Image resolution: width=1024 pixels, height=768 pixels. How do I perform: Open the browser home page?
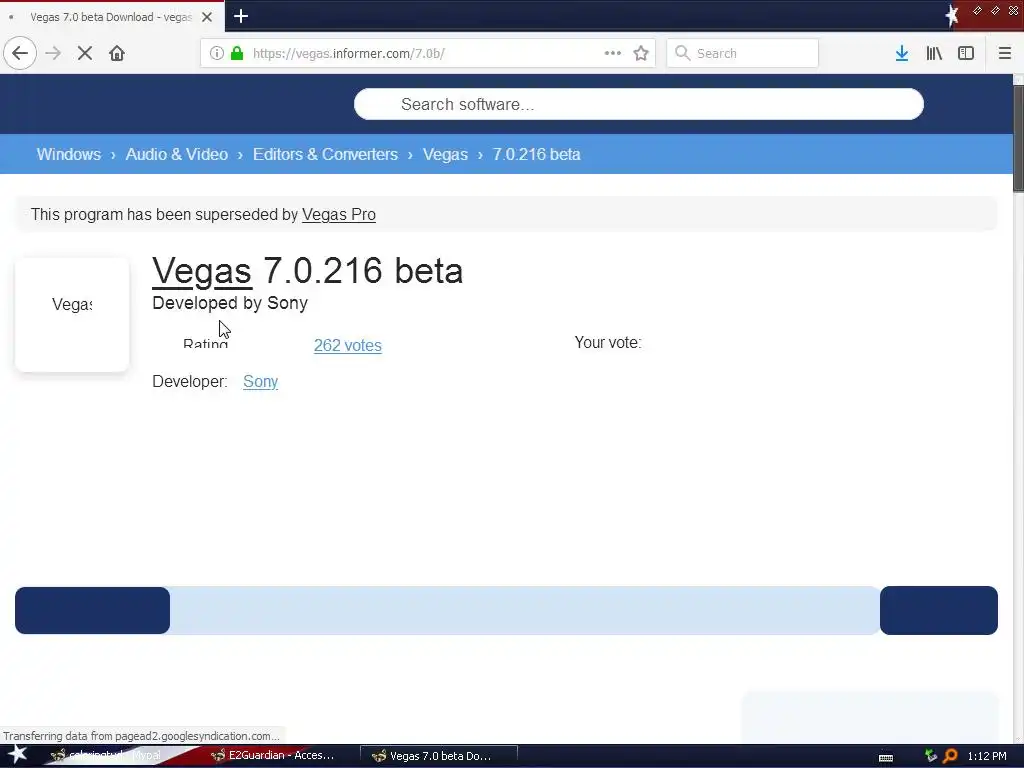pos(117,53)
